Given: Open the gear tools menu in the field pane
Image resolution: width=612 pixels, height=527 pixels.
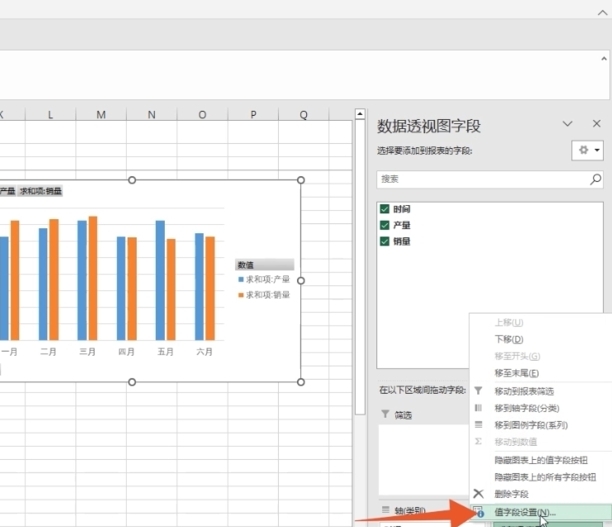Looking at the screenshot, I should click(587, 150).
